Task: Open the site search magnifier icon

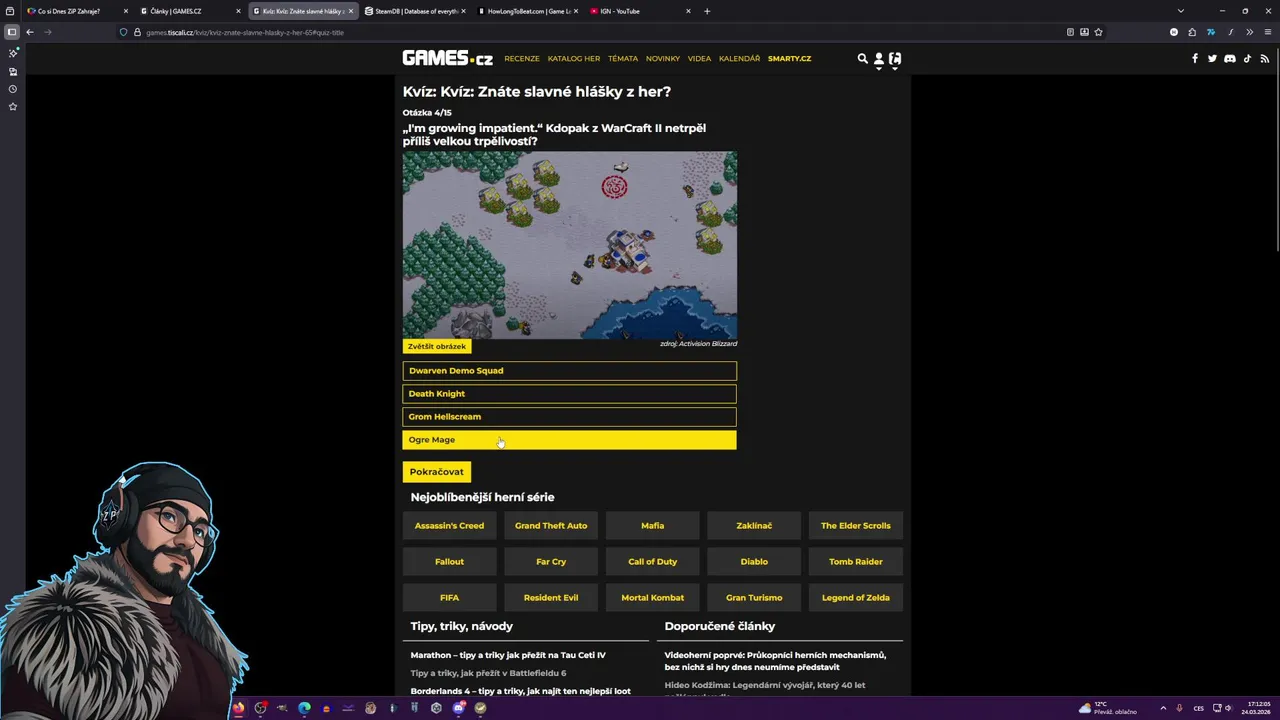Action: (x=862, y=59)
